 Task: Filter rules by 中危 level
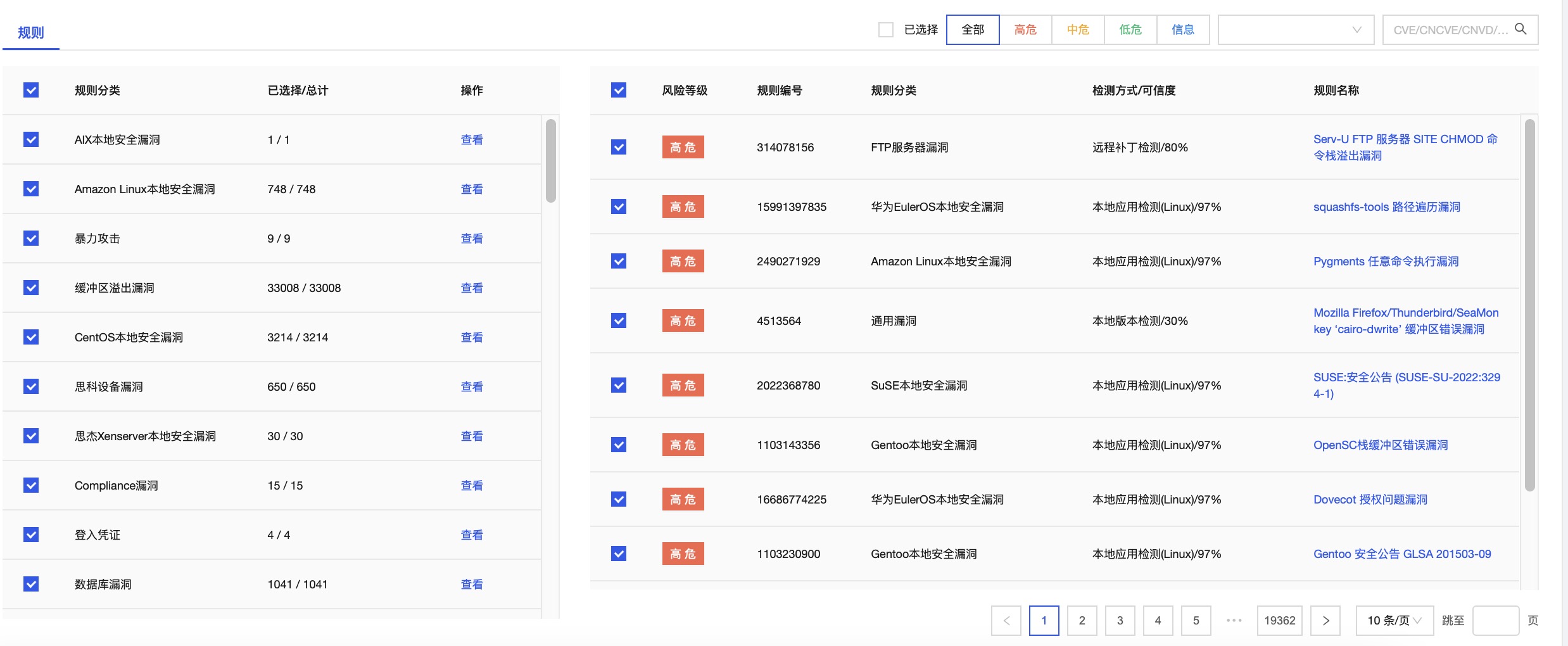(x=1077, y=30)
